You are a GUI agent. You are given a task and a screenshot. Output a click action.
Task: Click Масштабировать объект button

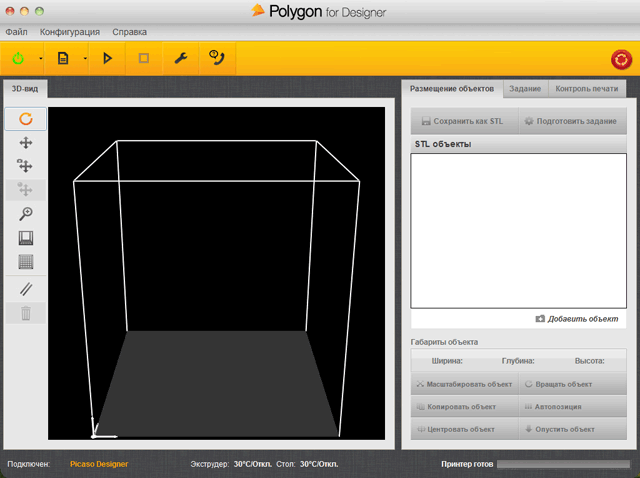coord(464,384)
